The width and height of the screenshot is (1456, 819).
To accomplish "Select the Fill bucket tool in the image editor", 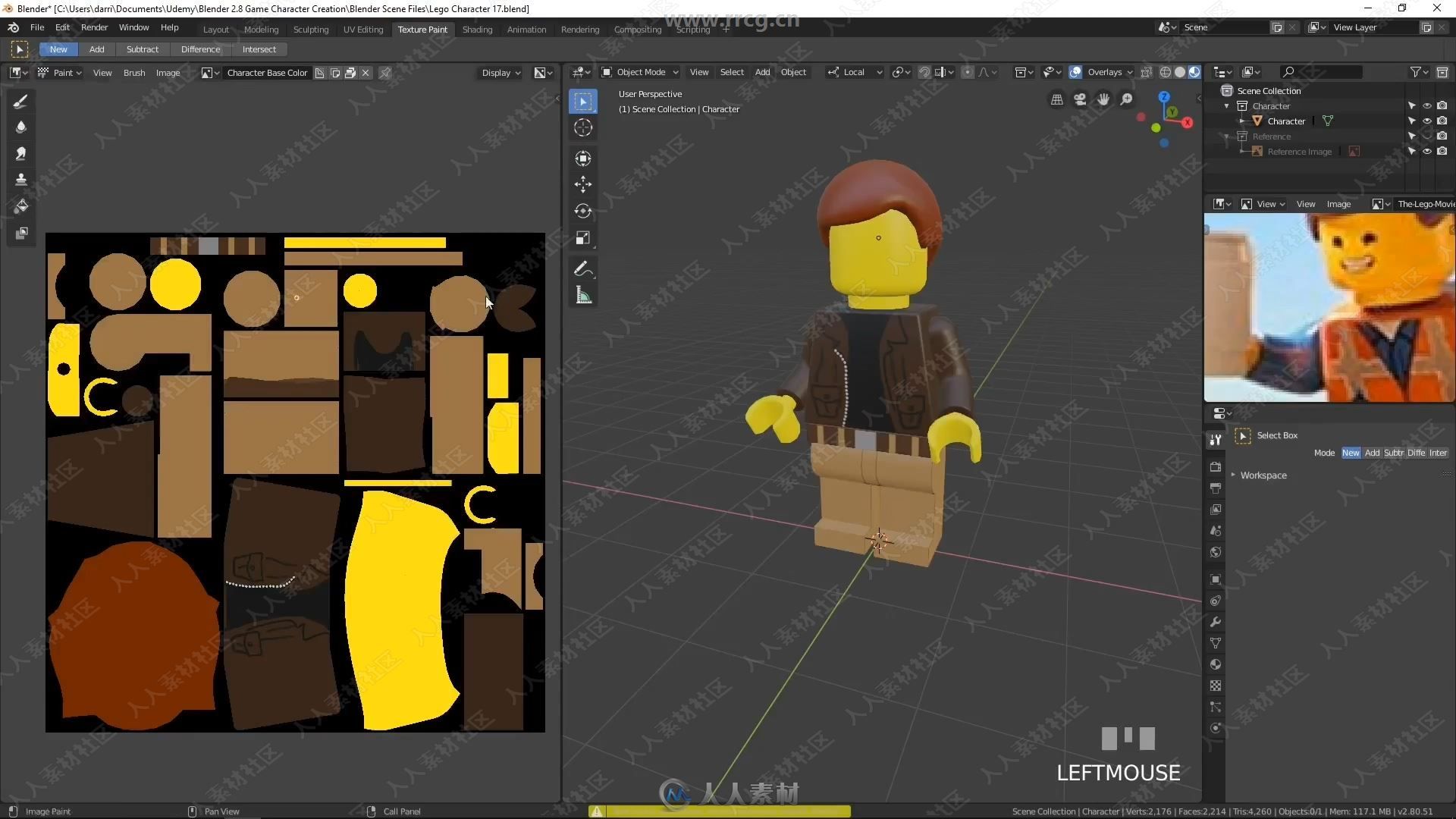I will 21,206.
